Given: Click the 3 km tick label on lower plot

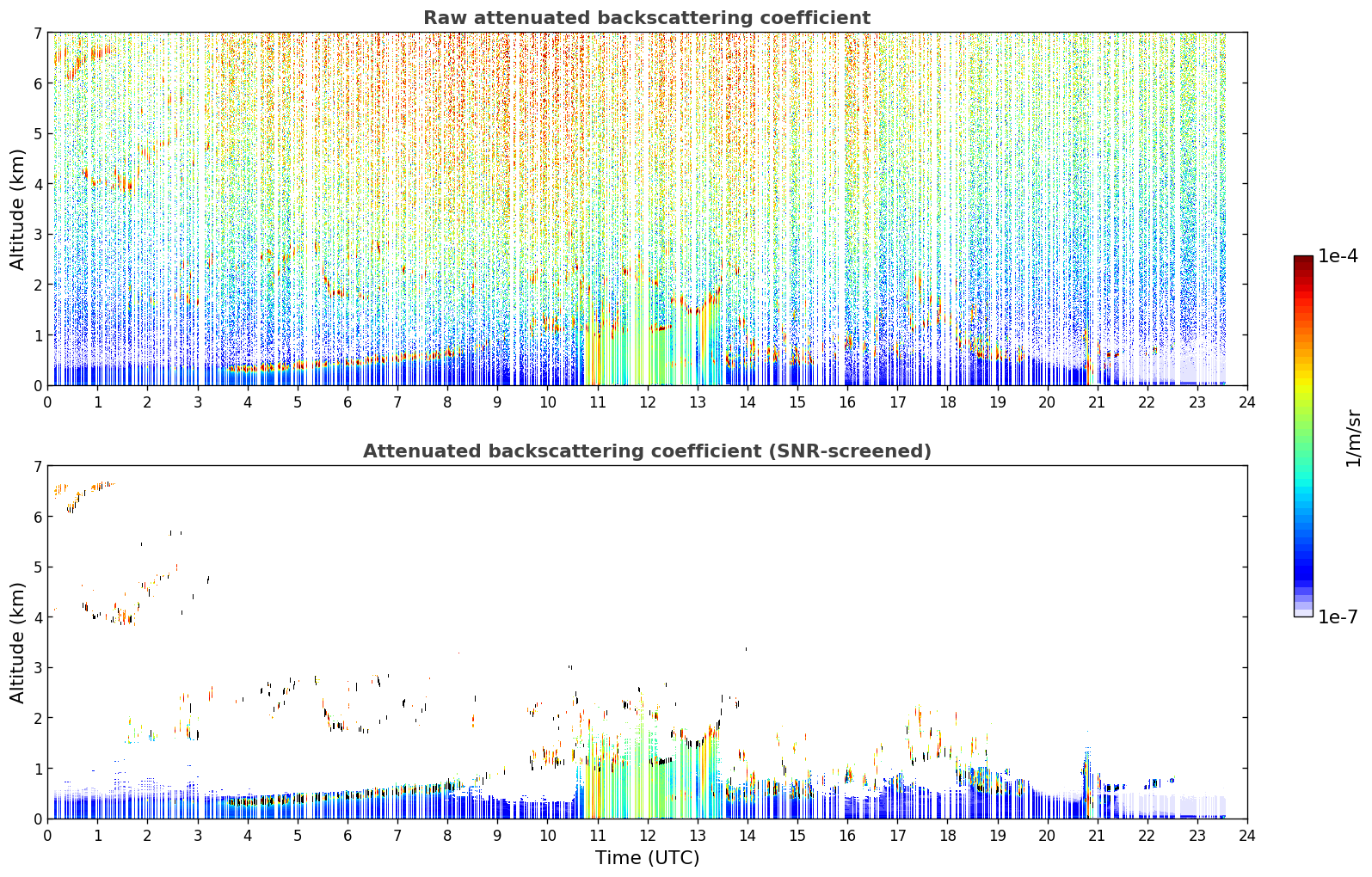Looking at the screenshot, I should 38,668.
